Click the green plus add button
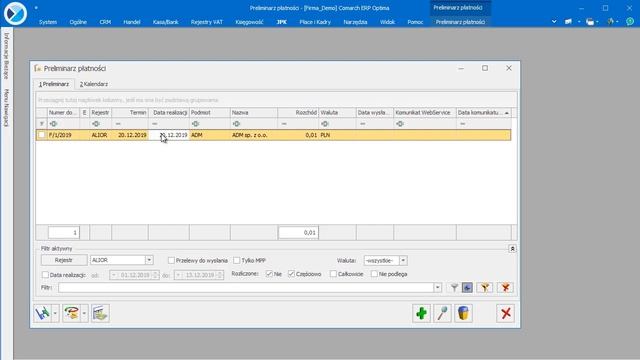Image resolution: width=640 pixels, height=360 pixels. click(x=421, y=313)
